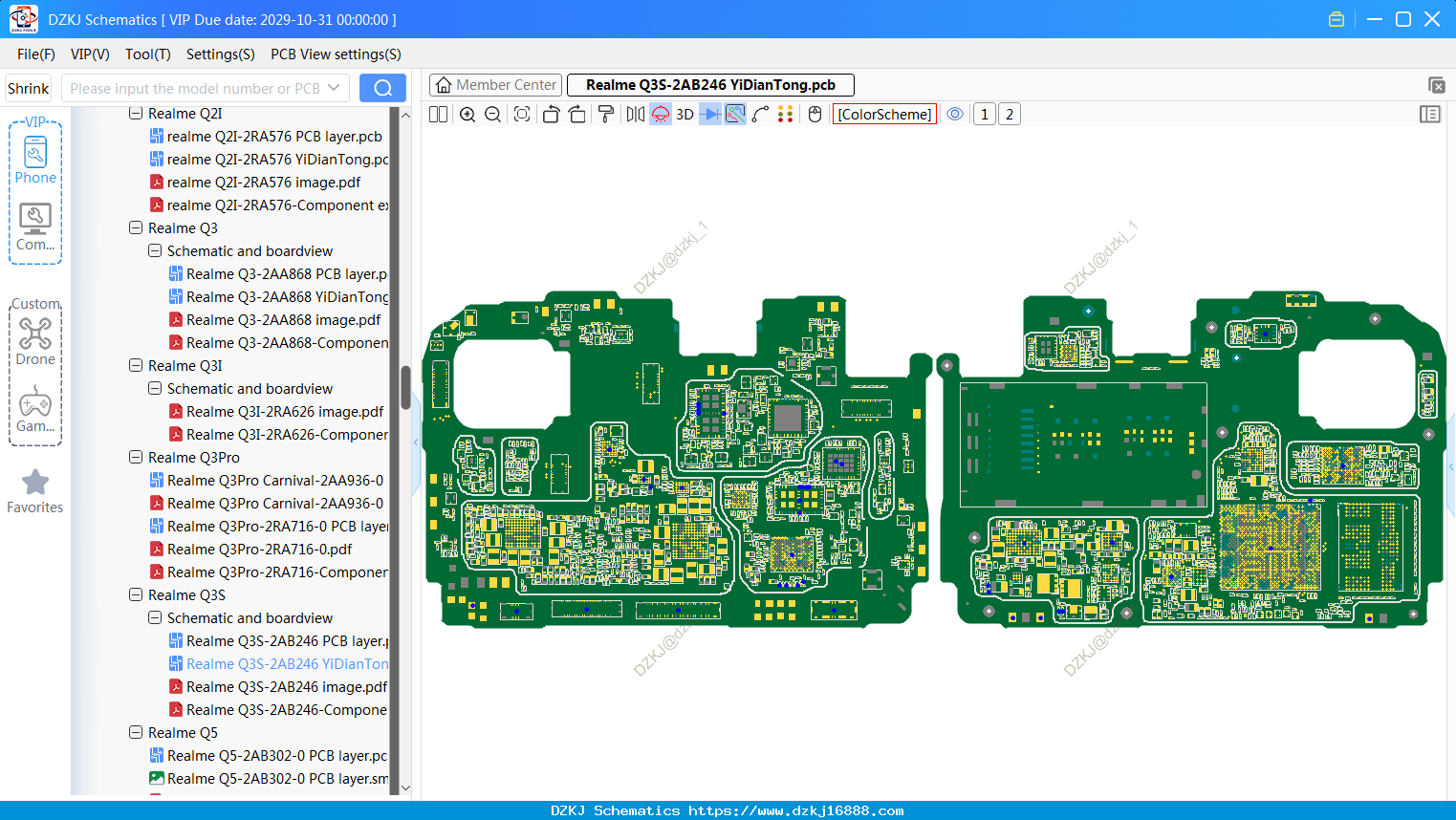Collapse the Realme Q3I tree node
The image size is (1456, 820).
[x=136, y=366]
